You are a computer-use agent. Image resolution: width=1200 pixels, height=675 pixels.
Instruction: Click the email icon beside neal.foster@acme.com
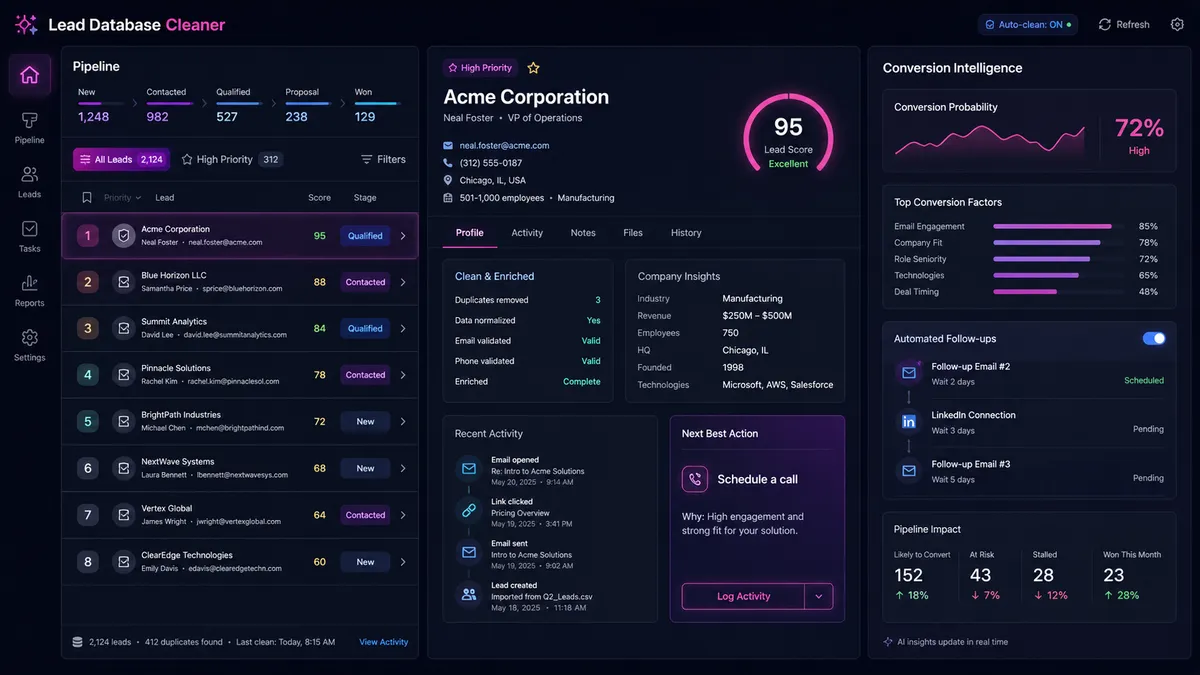pyautogui.click(x=448, y=145)
